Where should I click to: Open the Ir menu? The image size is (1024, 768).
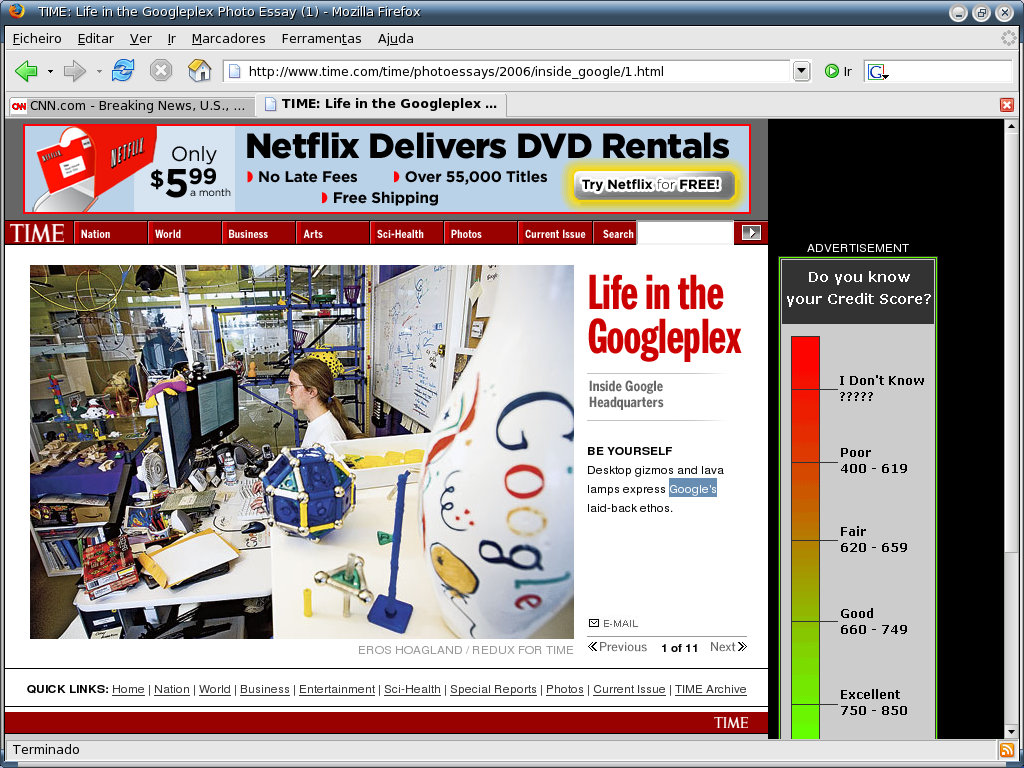[172, 39]
